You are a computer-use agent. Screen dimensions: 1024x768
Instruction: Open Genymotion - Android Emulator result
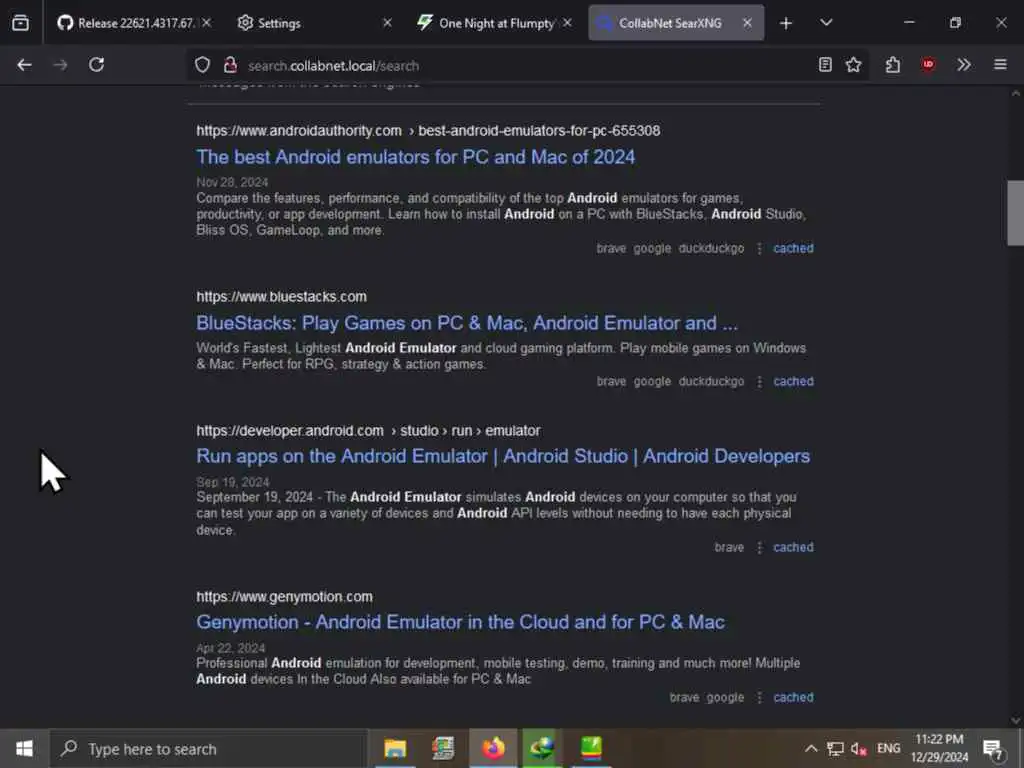pos(460,622)
